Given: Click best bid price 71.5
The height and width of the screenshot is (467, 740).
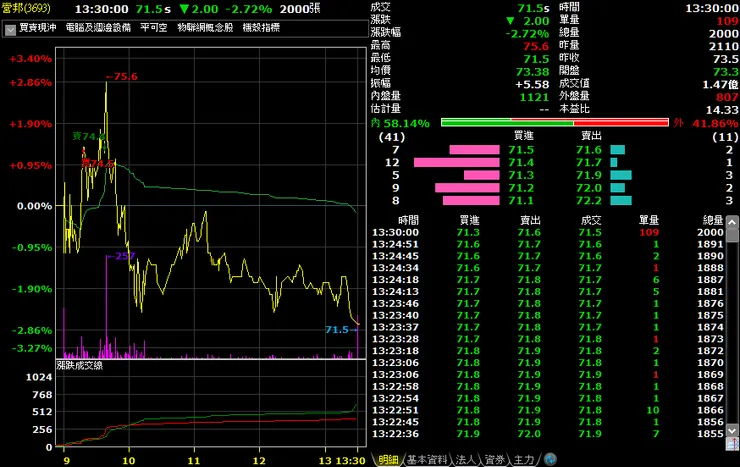Looking at the screenshot, I should pyautogui.click(x=521, y=150).
